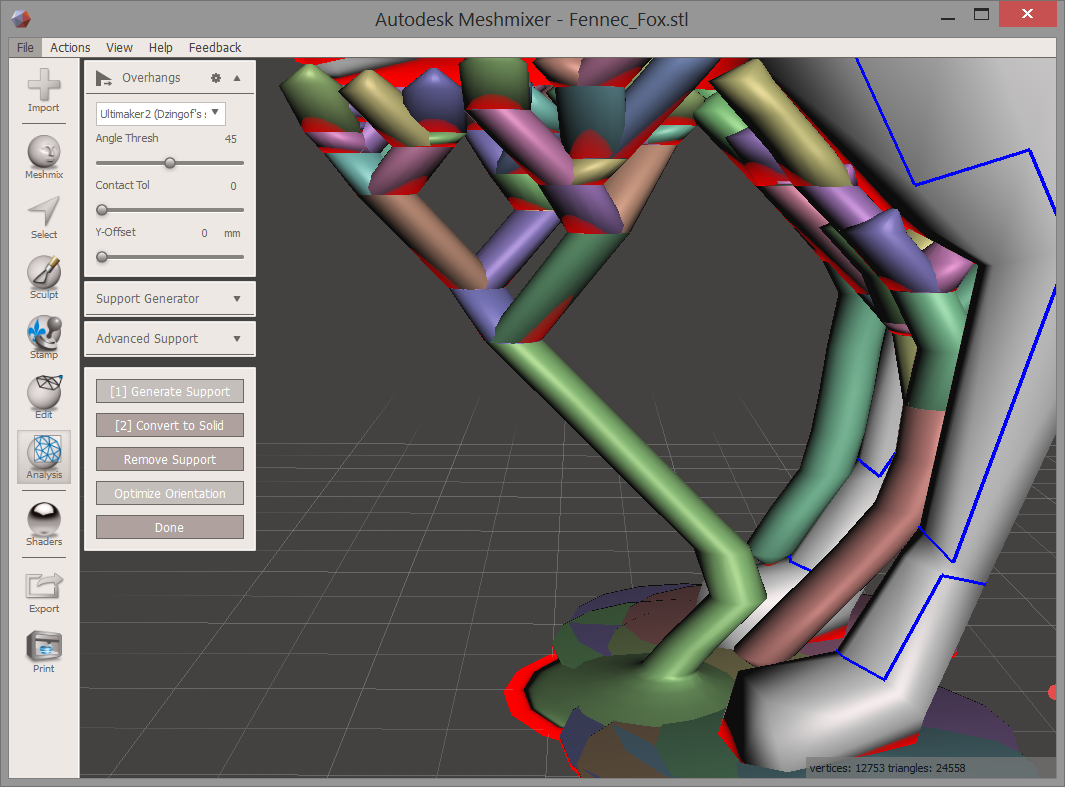Expand the Advanced Support section
This screenshot has width=1065, height=787.
click(170, 338)
